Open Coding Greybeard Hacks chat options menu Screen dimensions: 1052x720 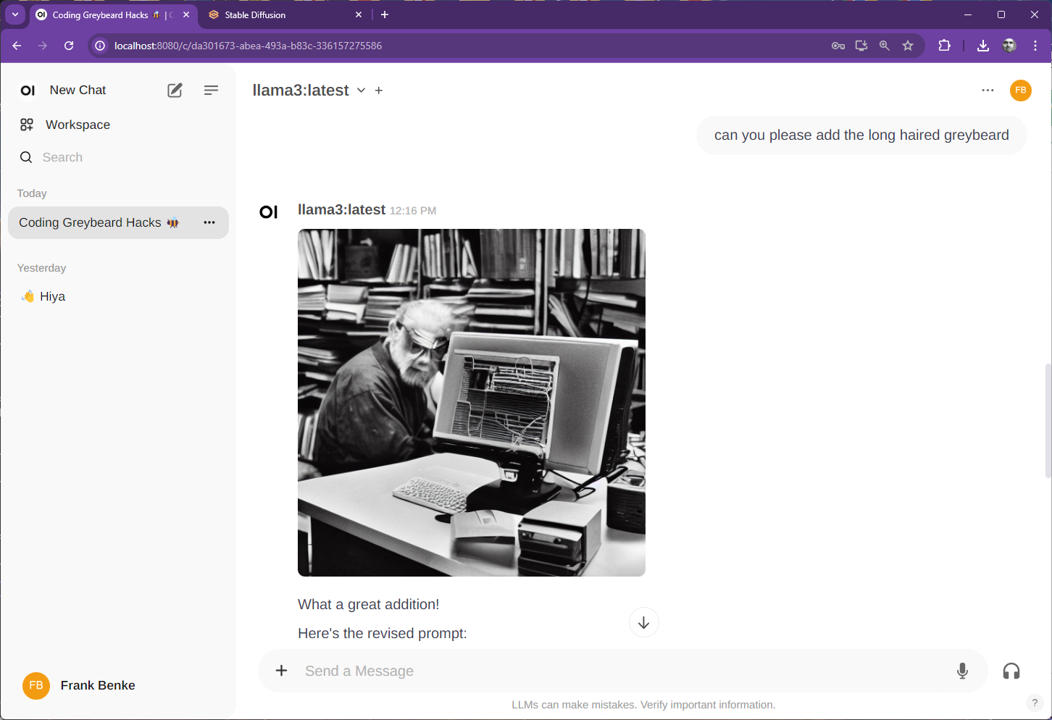click(x=209, y=223)
